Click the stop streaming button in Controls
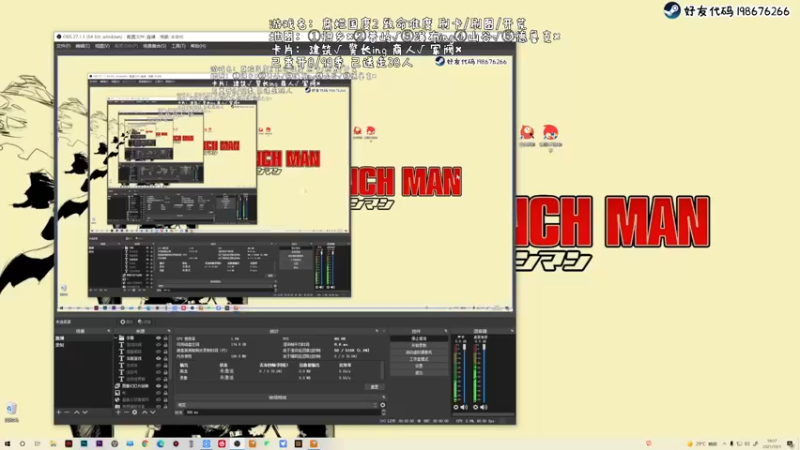This screenshot has height=450, width=800. click(419, 338)
